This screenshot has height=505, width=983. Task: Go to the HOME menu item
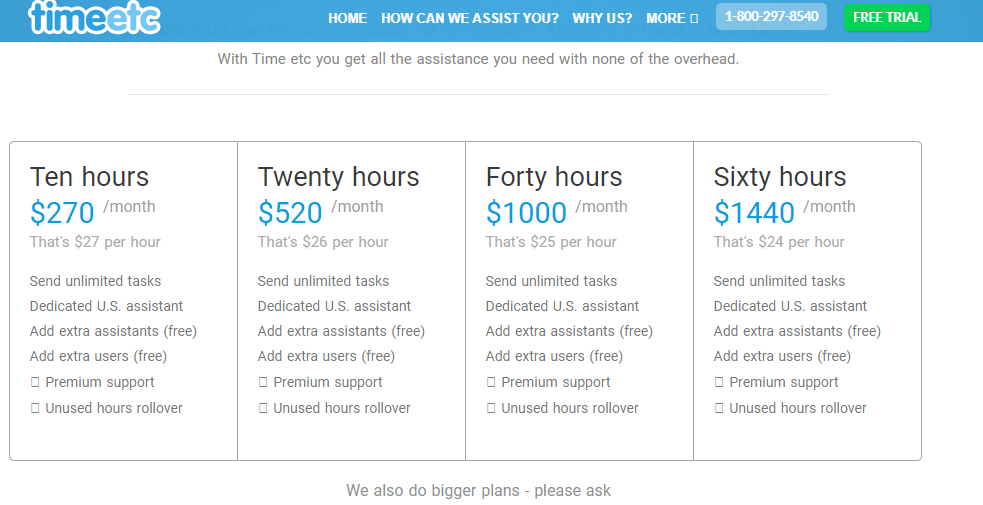pyautogui.click(x=347, y=18)
